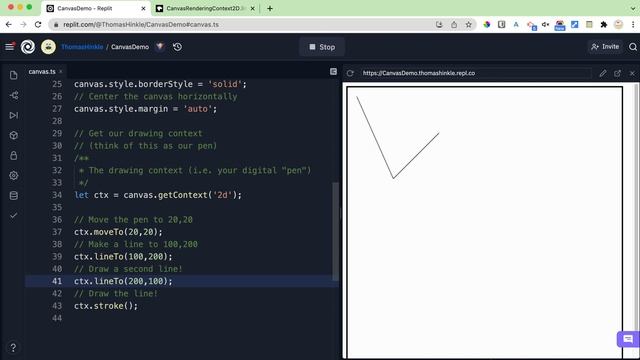Open the browser profile avatar

pos(618,24)
